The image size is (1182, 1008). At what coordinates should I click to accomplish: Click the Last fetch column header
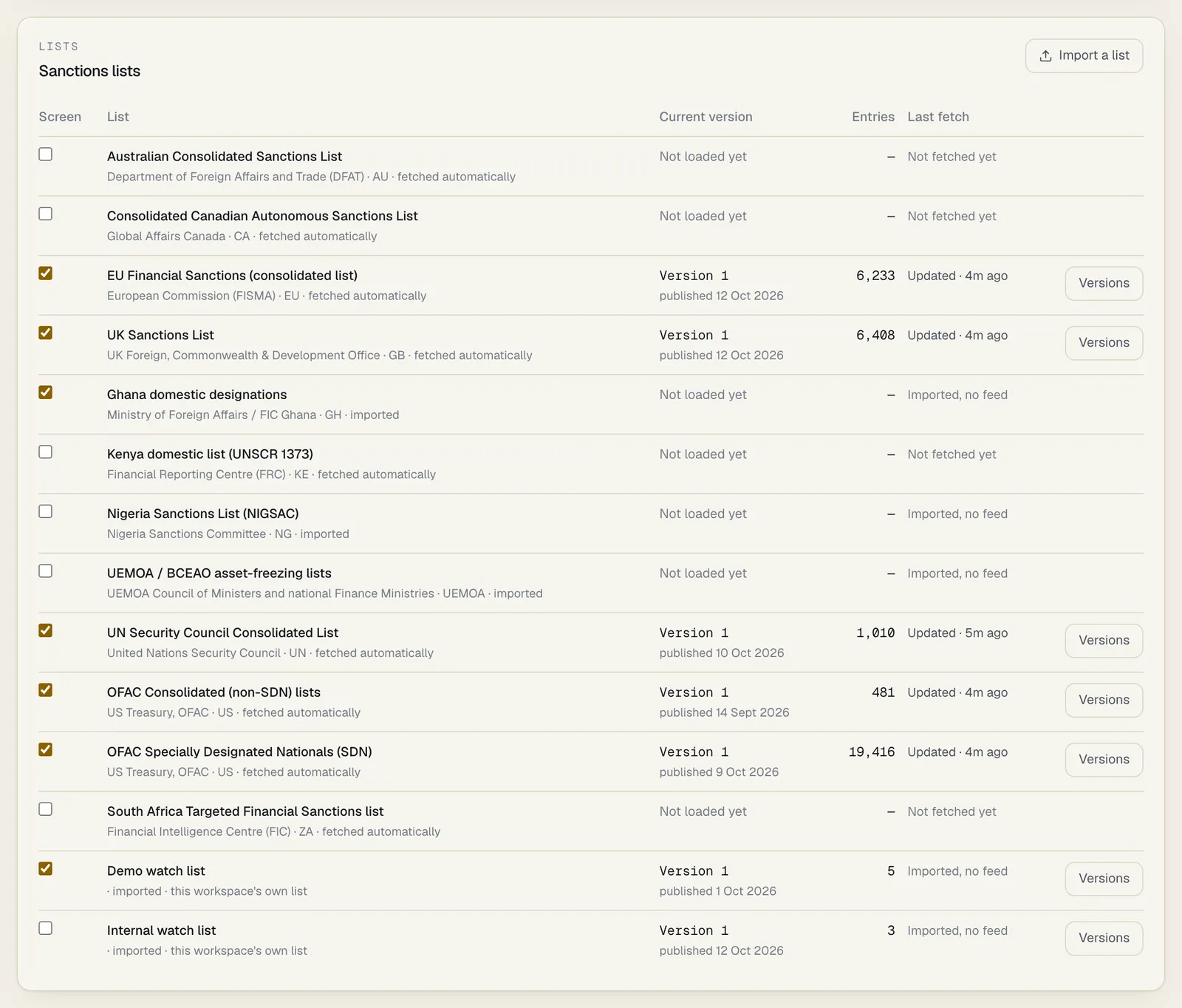point(938,117)
